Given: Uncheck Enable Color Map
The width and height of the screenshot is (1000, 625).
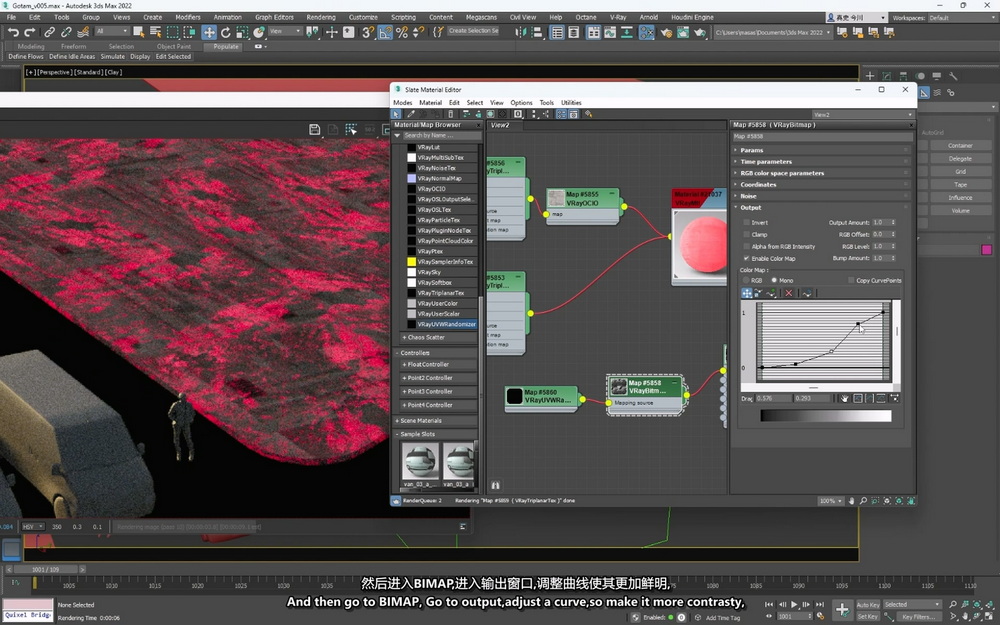Looking at the screenshot, I should click(x=746, y=258).
